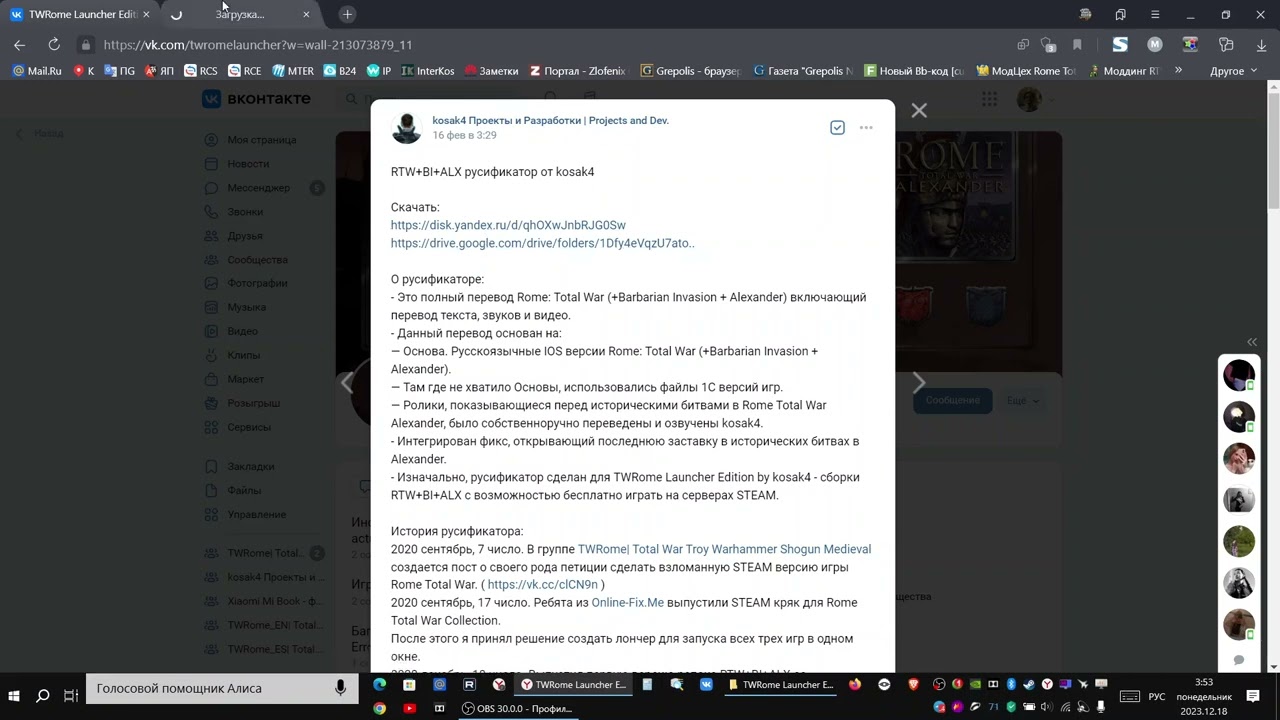This screenshot has width=1280, height=720.
Task: Open Сообщества in VK sidebar
Action: [257, 260]
